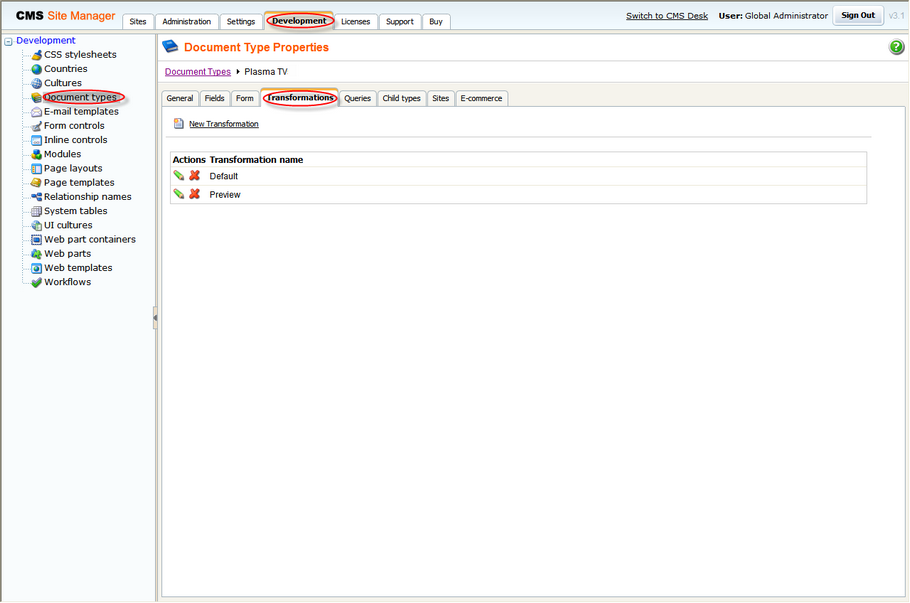
Task: Click the E-mail templates envelope icon
Action: point(37,112)
